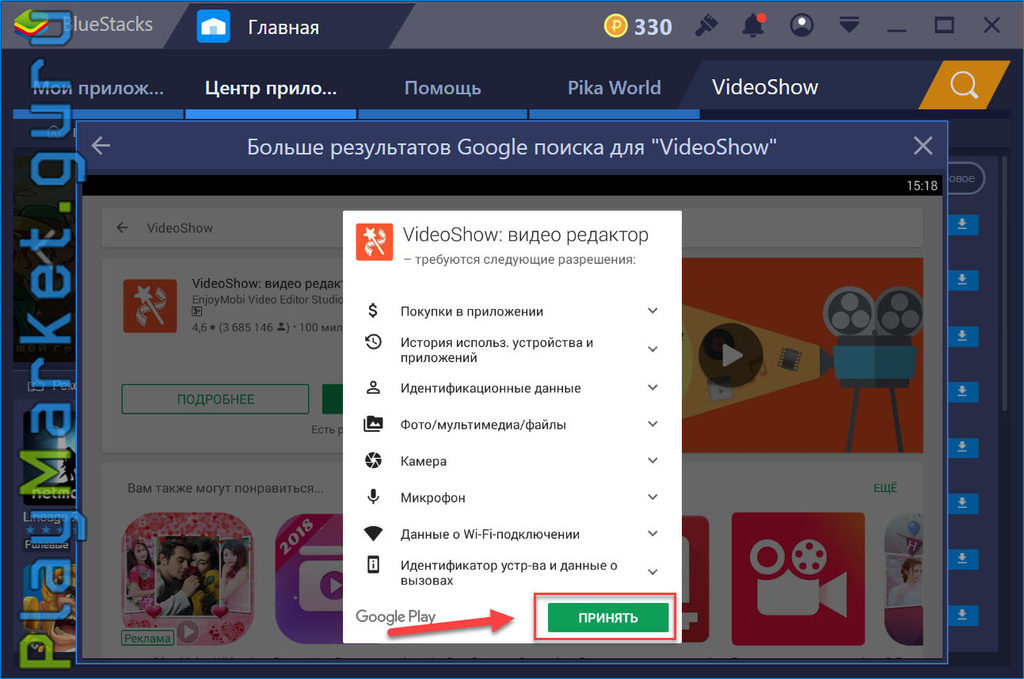This screenshot has height=679, width=1024.
Task: Open the purple 2018 video app thumbnail
Action: [309, 578]
